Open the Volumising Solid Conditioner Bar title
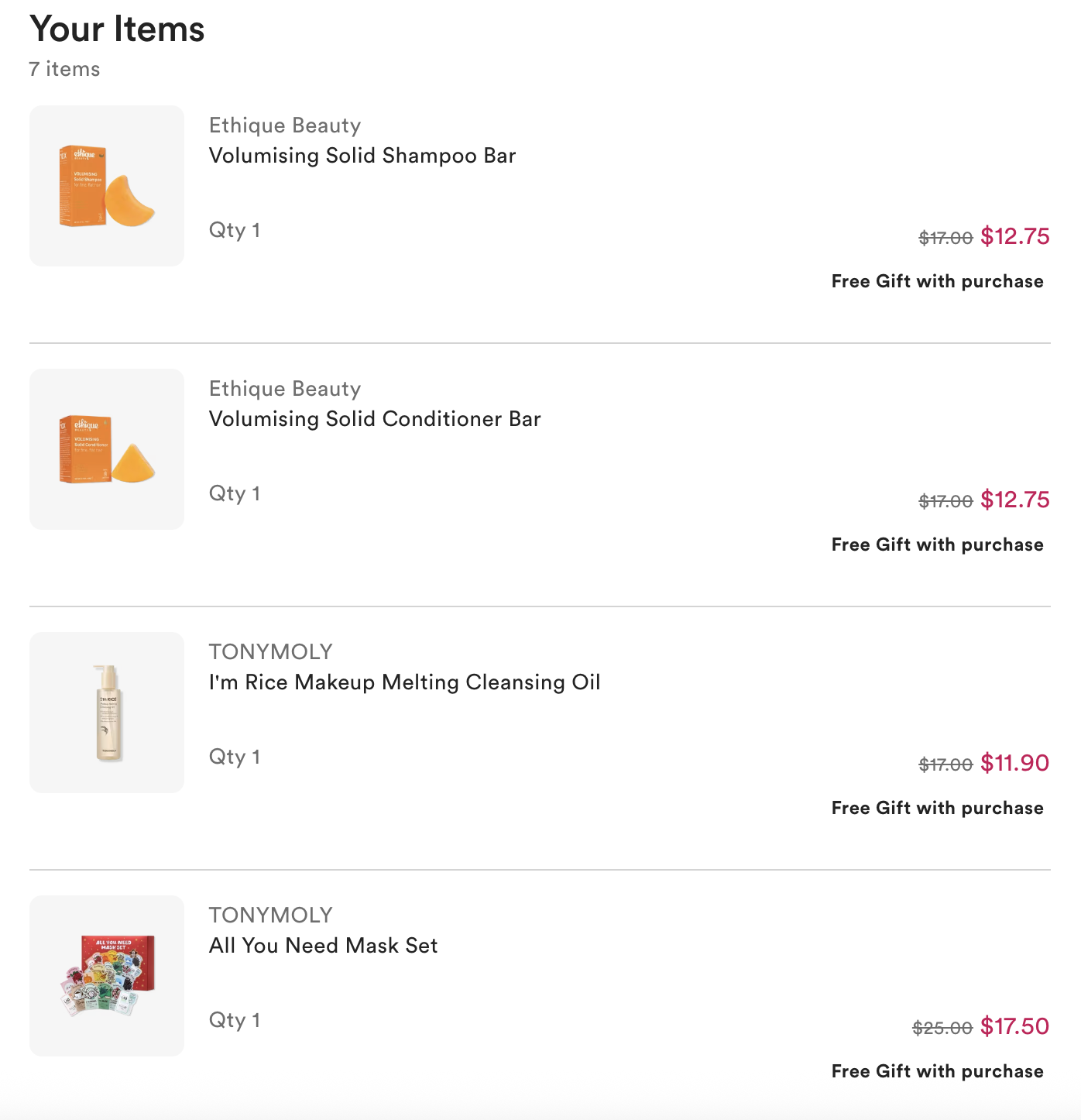Image resolution: width=1081 pixels, height=1120 pixels. point(375,419)
